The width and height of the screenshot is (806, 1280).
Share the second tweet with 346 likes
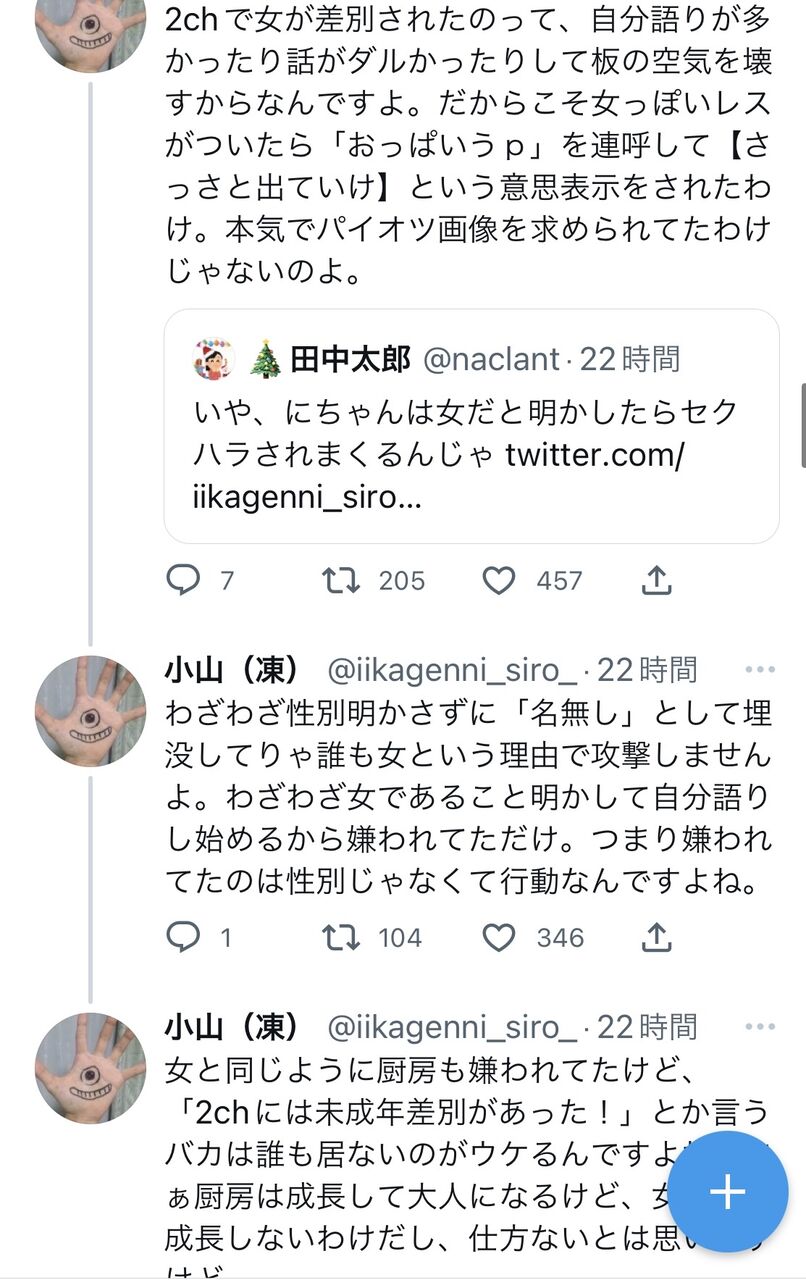(x=655, y=937)
